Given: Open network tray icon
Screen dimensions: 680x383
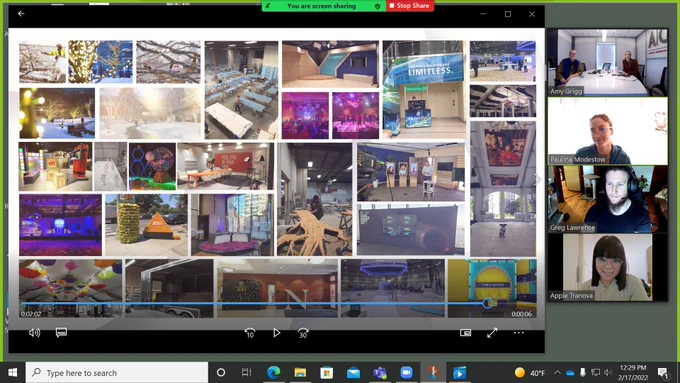Looking at the screenshot, I should tap(595, 373).
